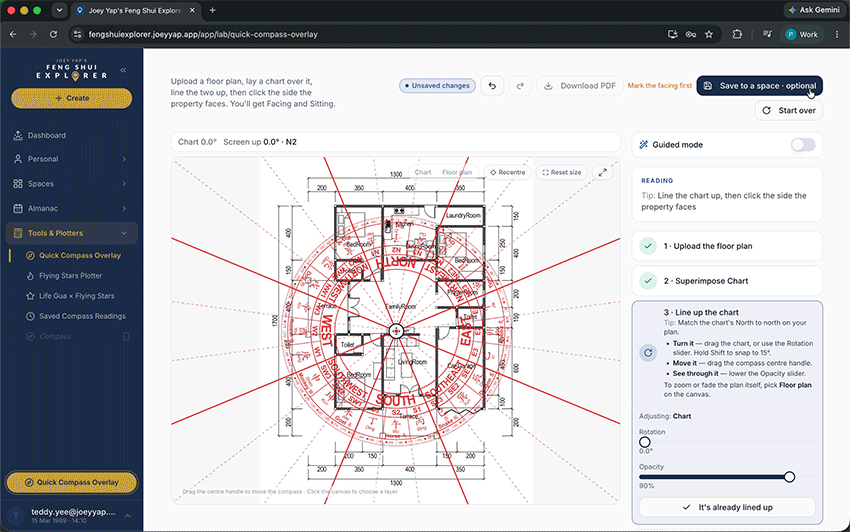Screen dimensions: 850x532
Task: Click Ask Gemini button
Action: (814, 10)
